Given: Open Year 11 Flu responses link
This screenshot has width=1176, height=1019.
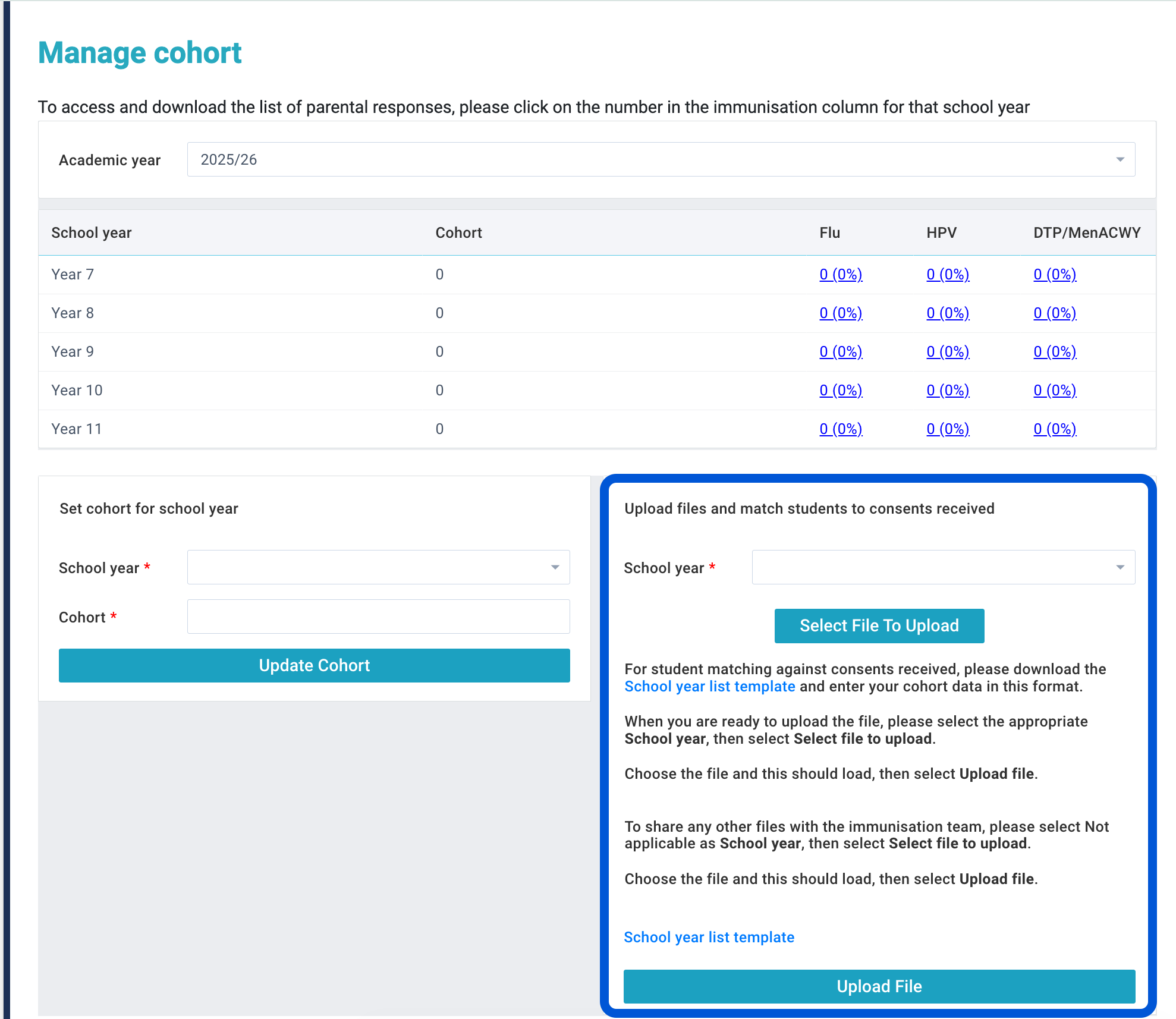Looking at the screenshot, I should (841, 429).
